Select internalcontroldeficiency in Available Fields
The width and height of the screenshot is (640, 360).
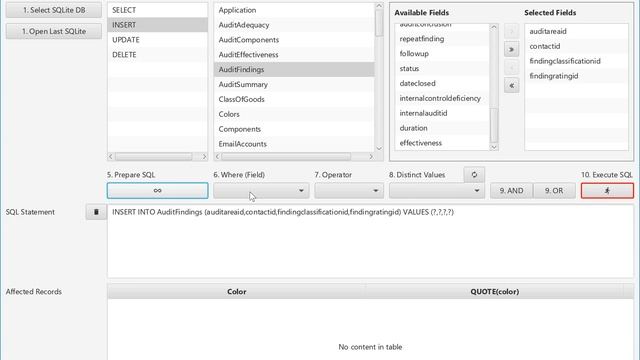(442, 98)
